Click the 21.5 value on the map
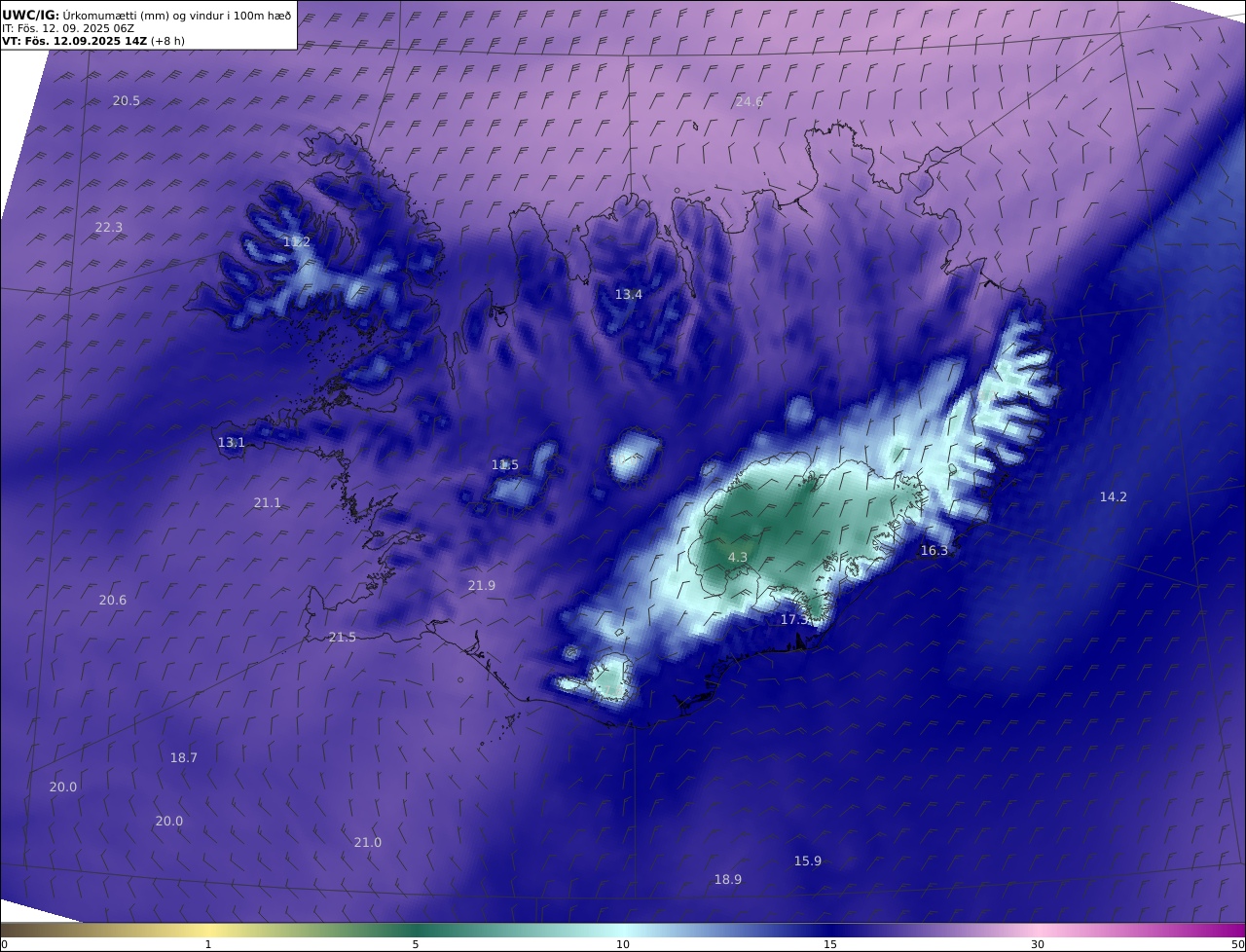The height and width of the screenshot is (952, 1246). [x=343, y=638]
